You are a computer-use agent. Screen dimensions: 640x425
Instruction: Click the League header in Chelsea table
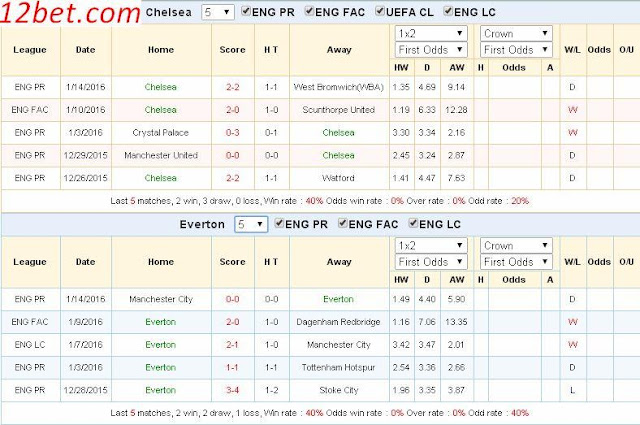[30, 50]
